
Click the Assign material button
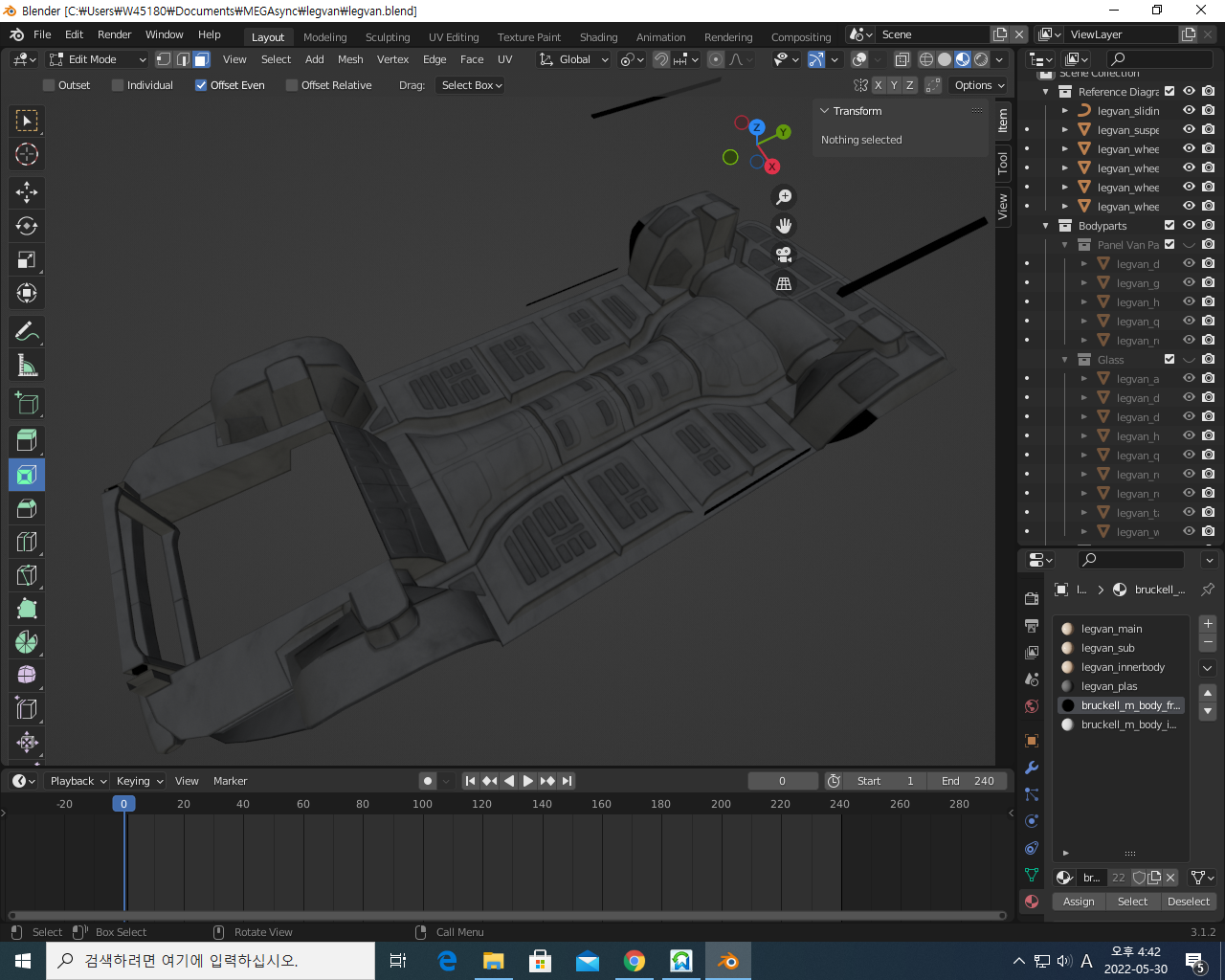tap(1079, 902)
